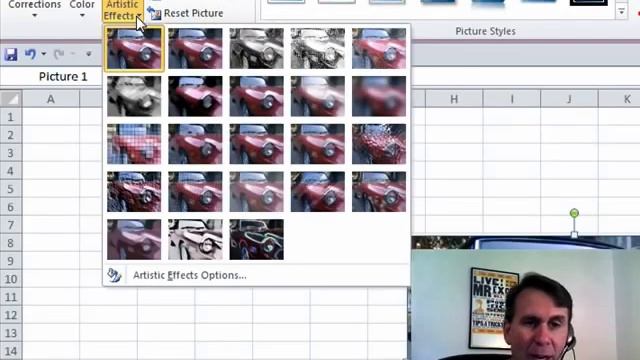Apply the Glass distortion effect thumbnail
This screenshot has height=360, width=640.
pos(379,144)
